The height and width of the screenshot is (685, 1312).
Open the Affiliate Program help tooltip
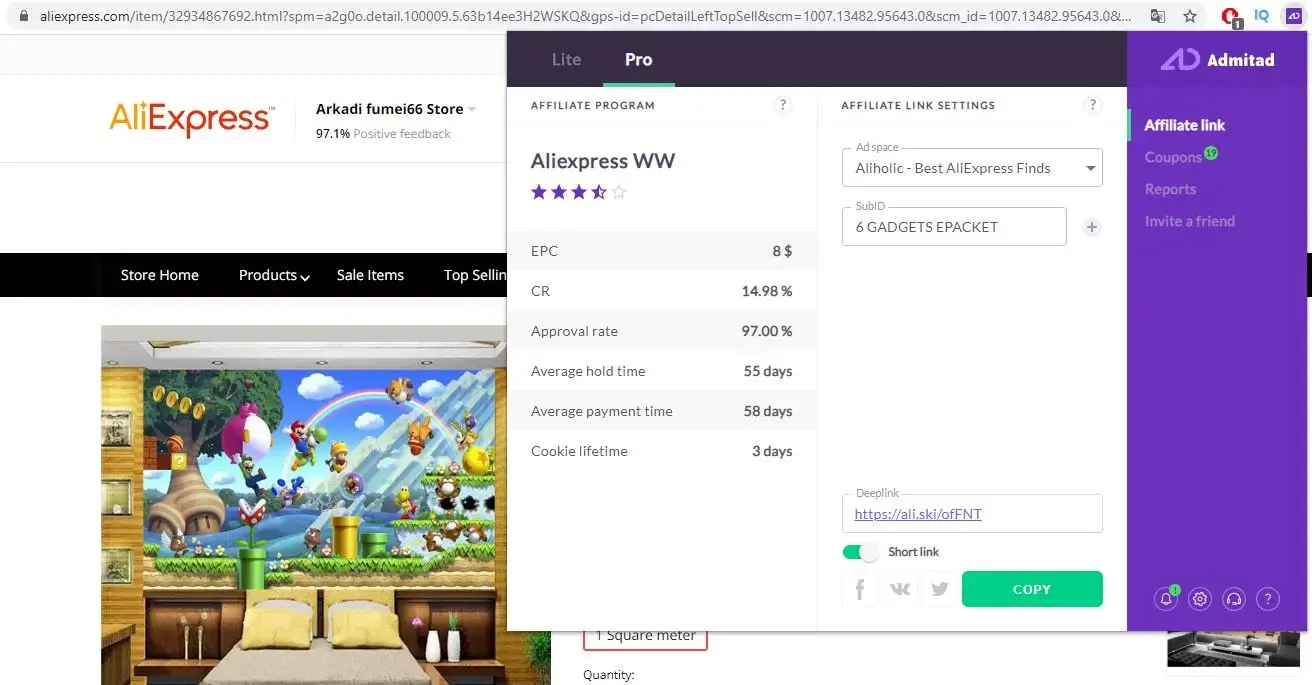click(783, 104)
